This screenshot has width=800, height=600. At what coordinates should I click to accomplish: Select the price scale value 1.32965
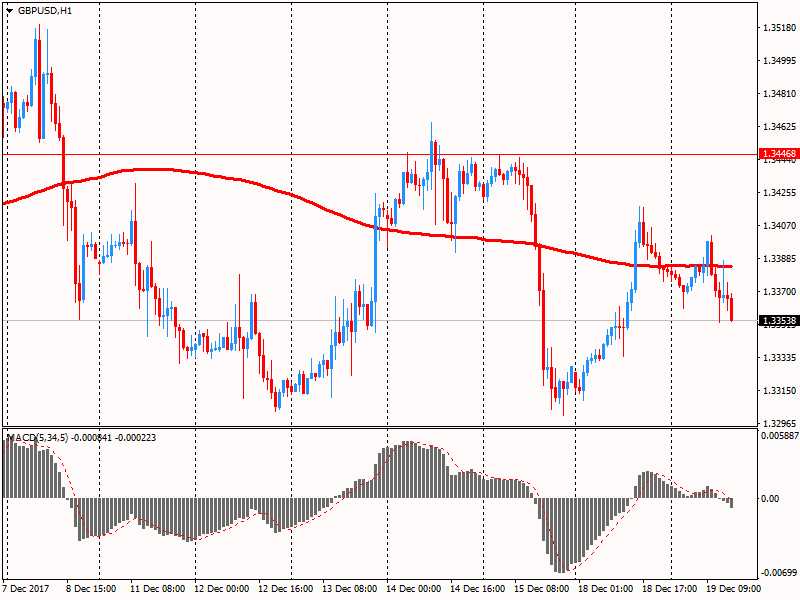coord(780,423)
